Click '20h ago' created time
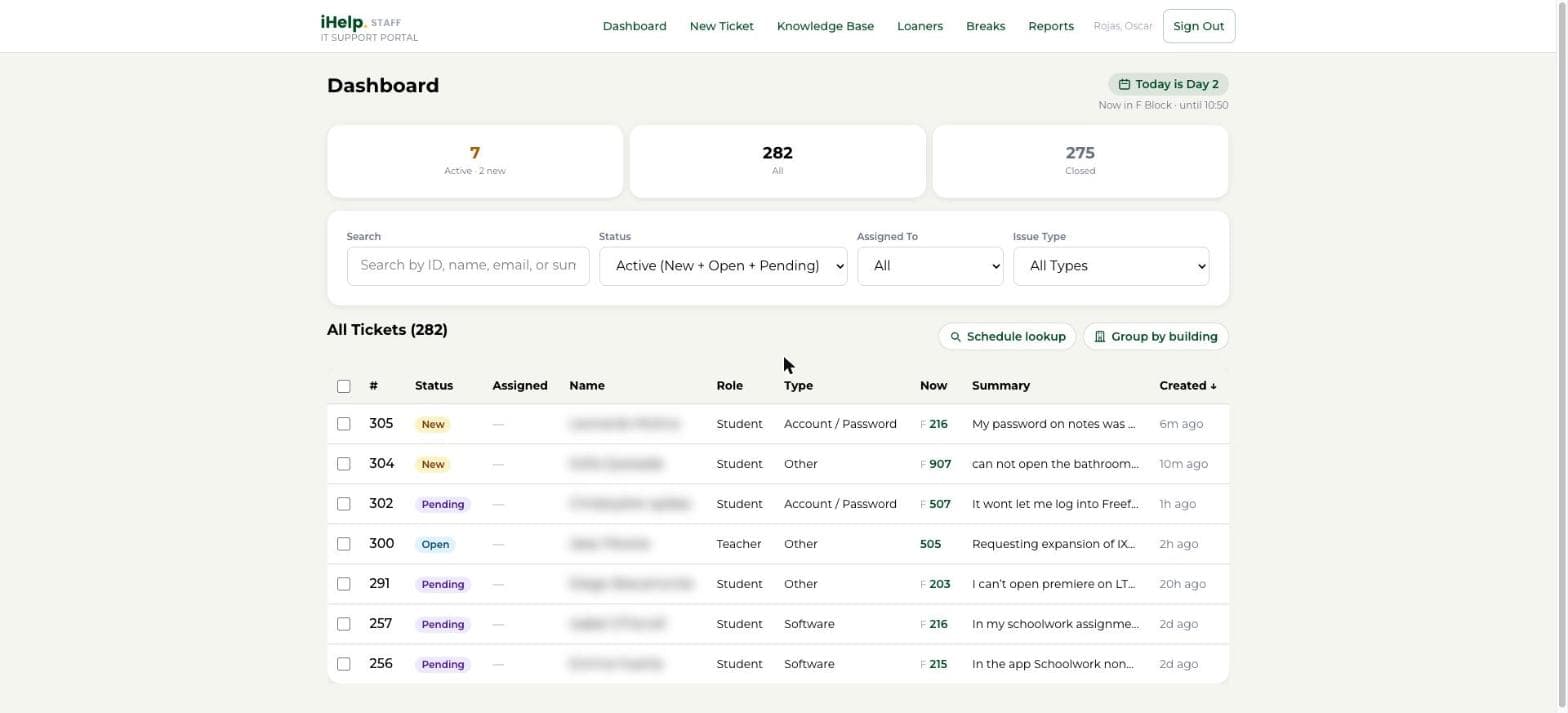The image size is (1568, 713). (x=1182, y=584)
